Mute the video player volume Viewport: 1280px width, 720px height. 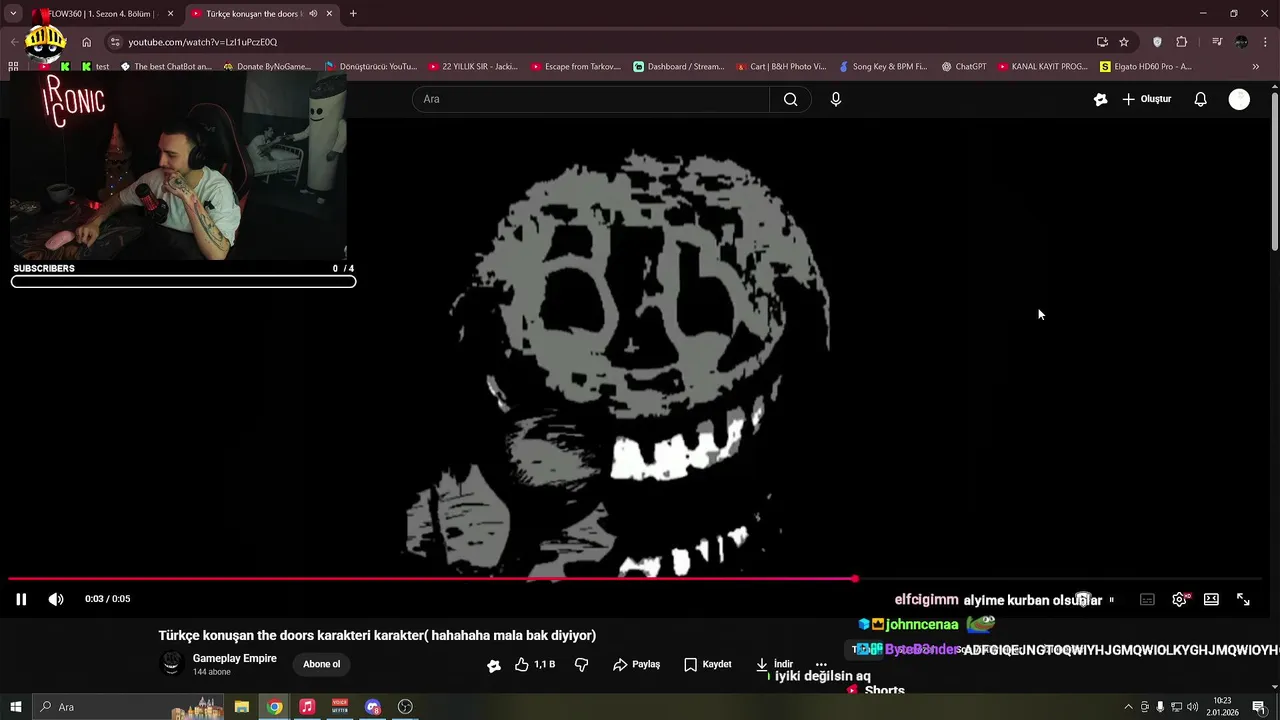click(x=56, y=599)
